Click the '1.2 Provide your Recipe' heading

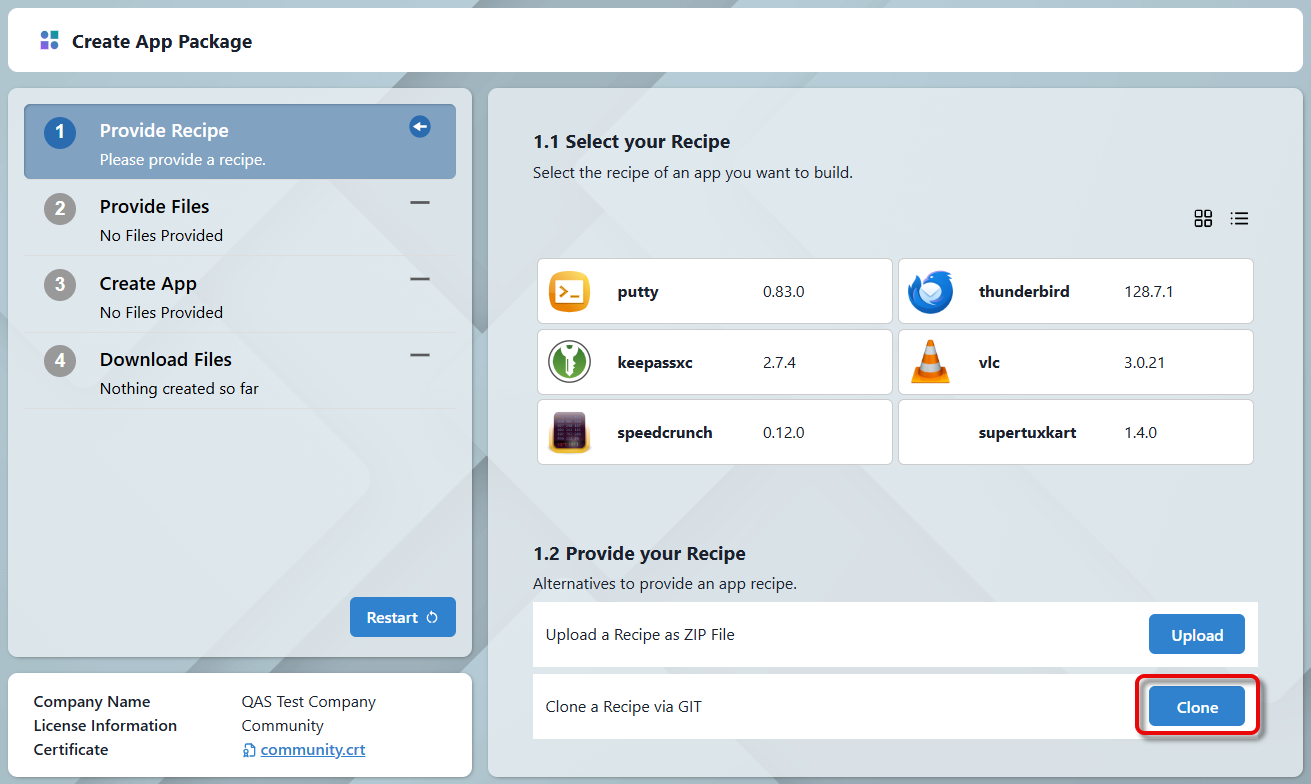point(639,554)
